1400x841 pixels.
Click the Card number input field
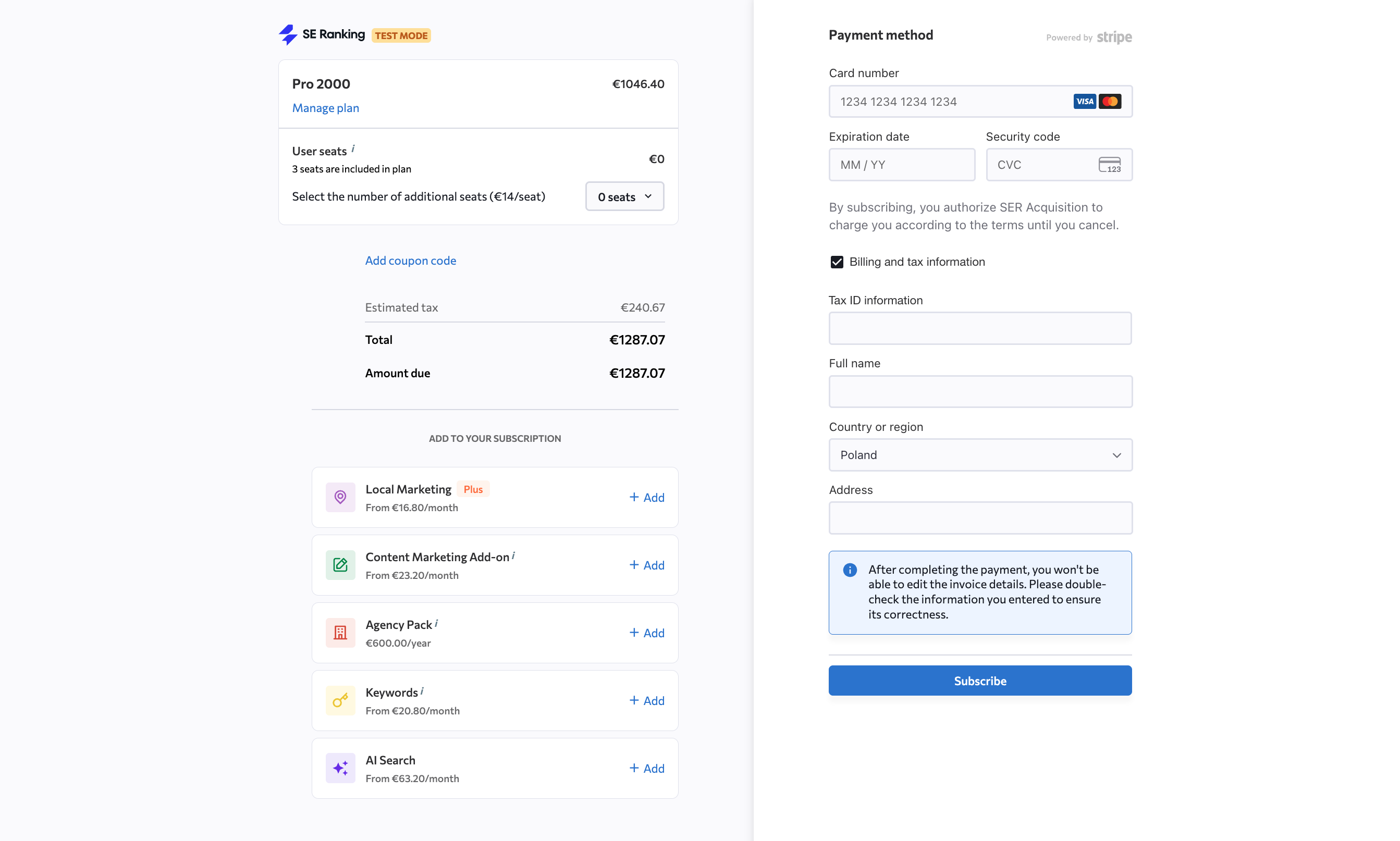[935, 102]
